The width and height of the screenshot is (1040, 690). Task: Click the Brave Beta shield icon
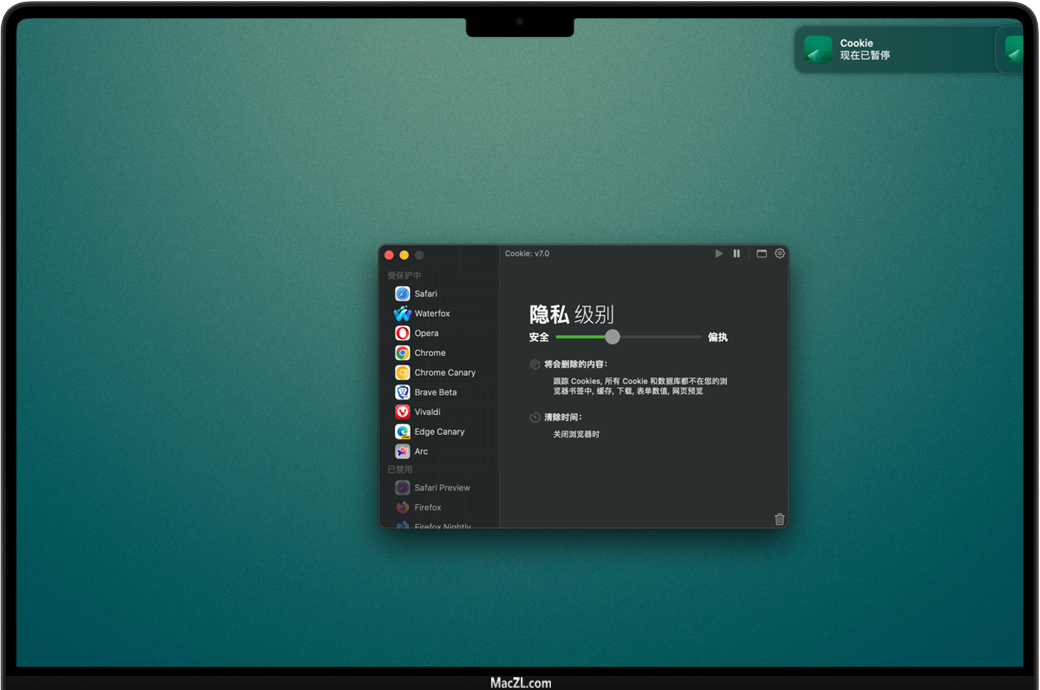pos(402,392)
